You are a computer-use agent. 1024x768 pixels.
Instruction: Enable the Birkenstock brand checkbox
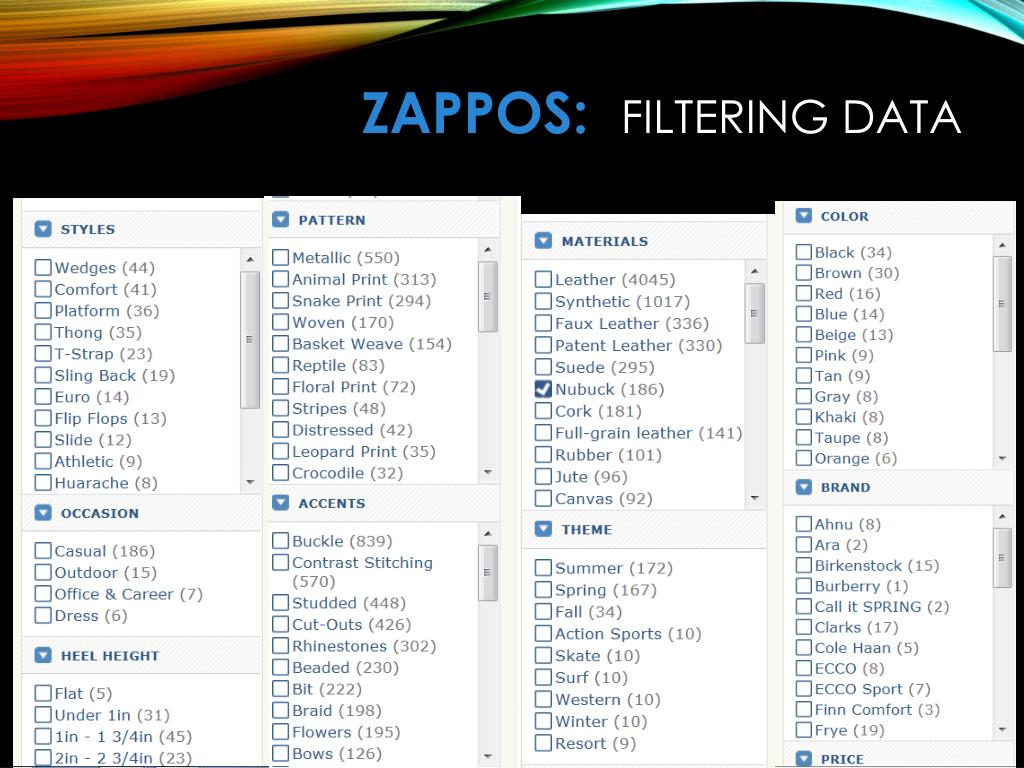[x=804, y=566]
